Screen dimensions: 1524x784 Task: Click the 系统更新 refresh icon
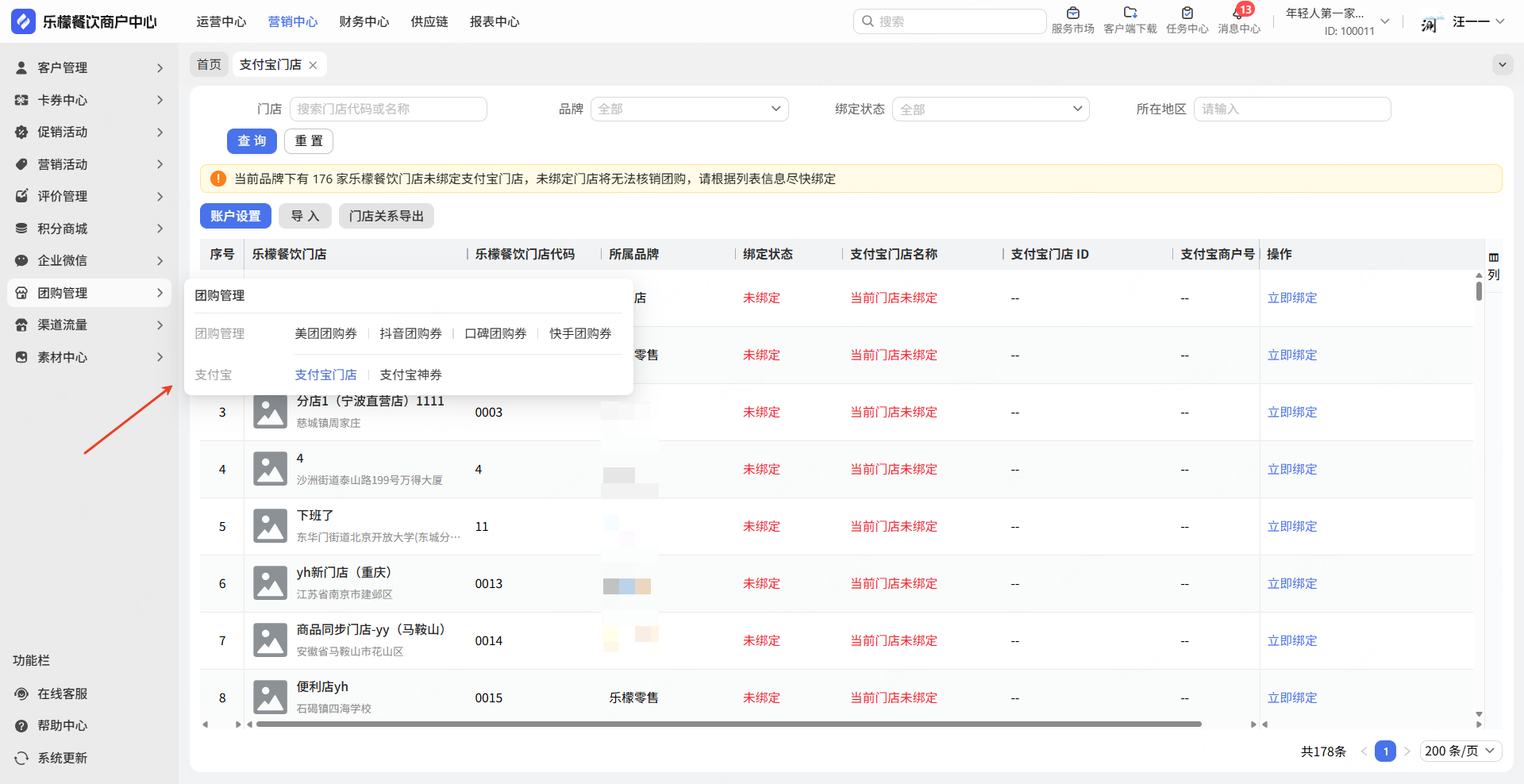point(21,758)
